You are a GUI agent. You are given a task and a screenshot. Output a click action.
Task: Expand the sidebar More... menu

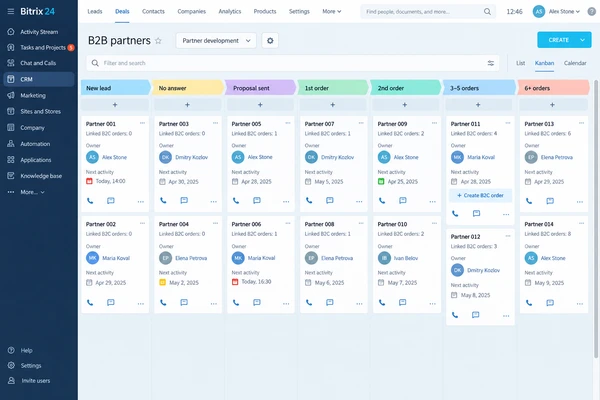tap(32, 192)
